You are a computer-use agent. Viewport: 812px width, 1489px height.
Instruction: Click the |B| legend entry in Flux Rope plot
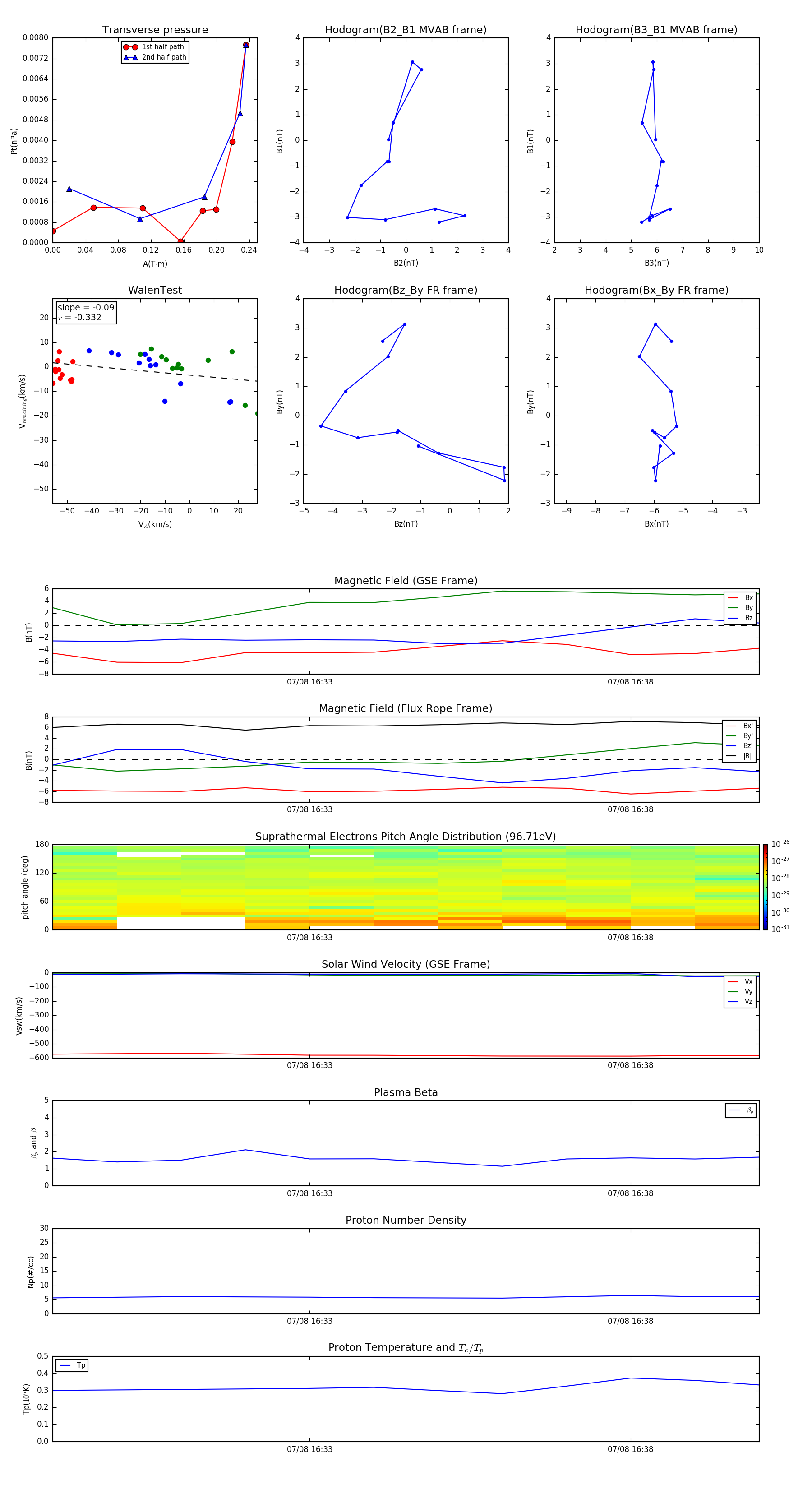coord(739,756)
